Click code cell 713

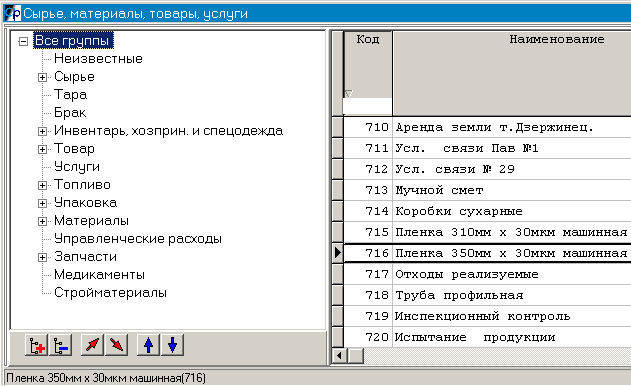368,190
